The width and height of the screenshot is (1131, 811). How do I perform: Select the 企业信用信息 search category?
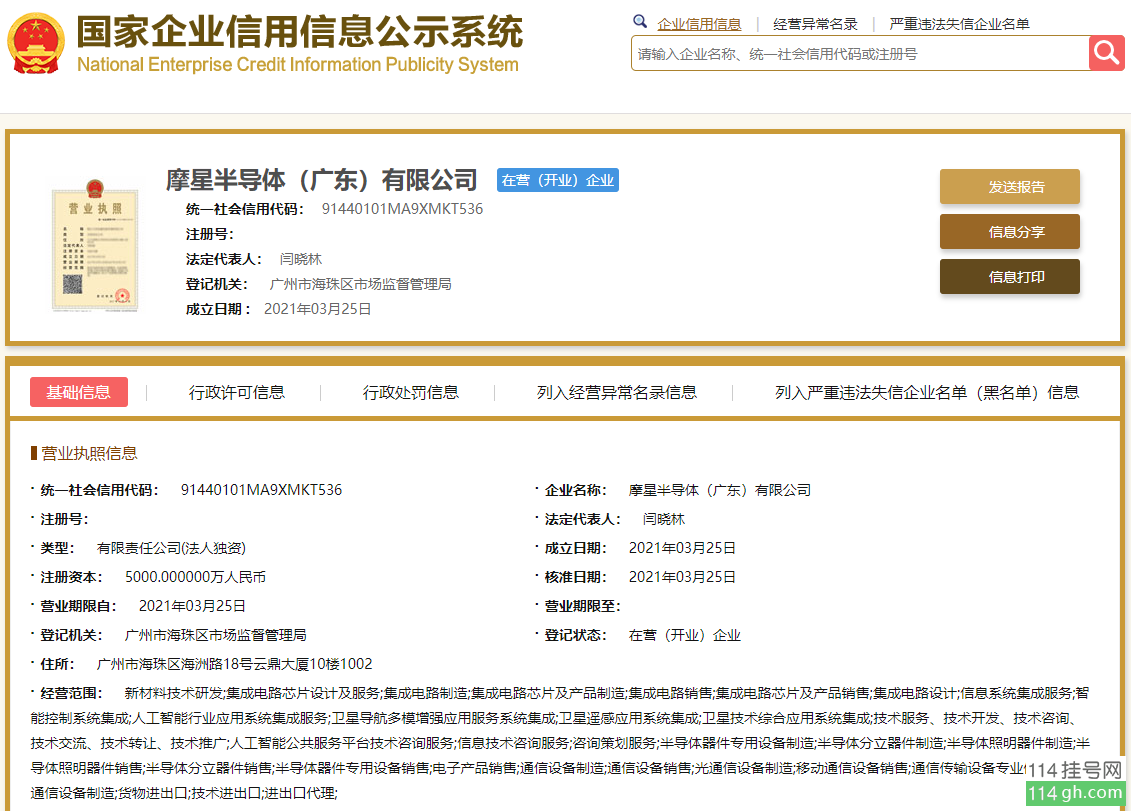click(x=699, y=24)
